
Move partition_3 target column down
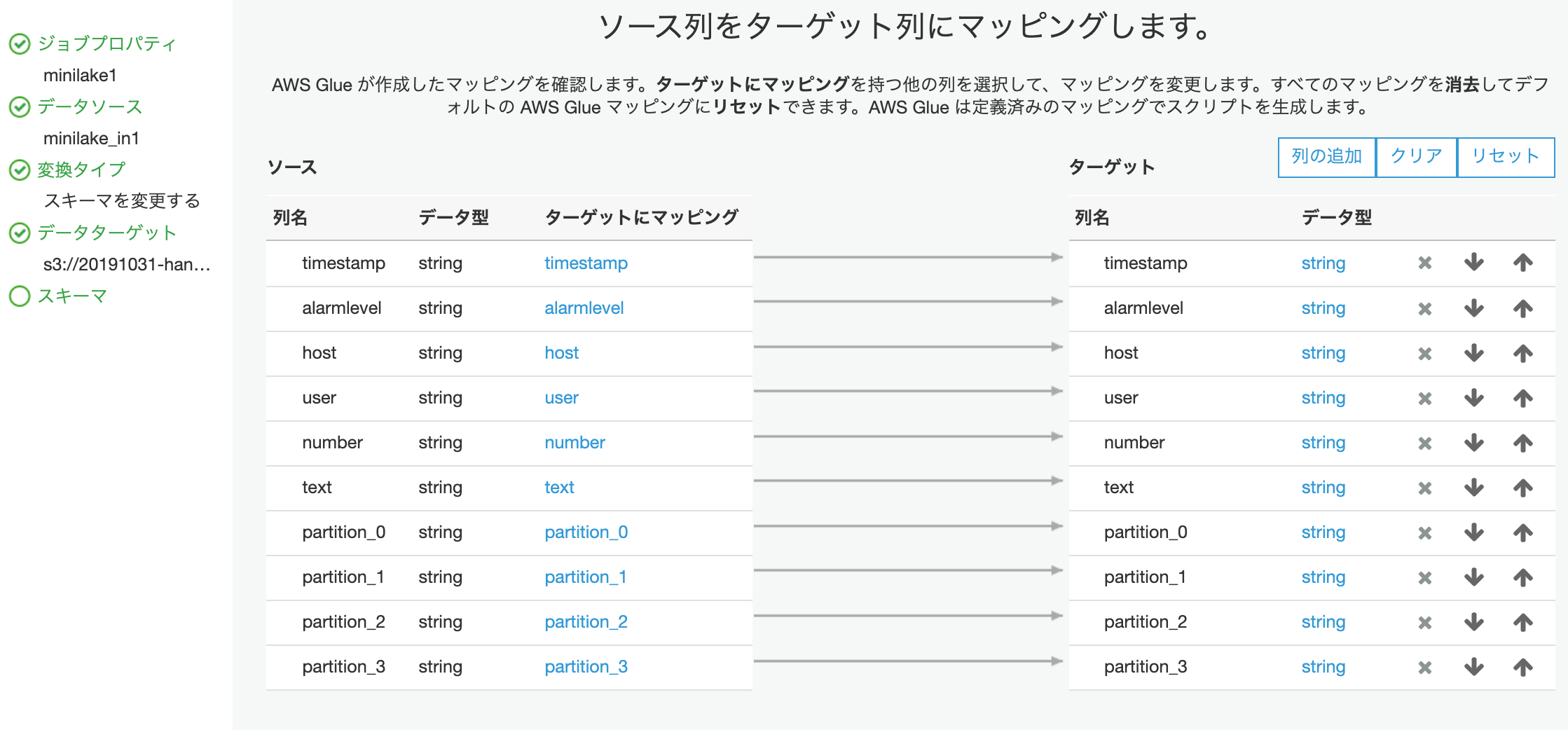click(1474, 666)
